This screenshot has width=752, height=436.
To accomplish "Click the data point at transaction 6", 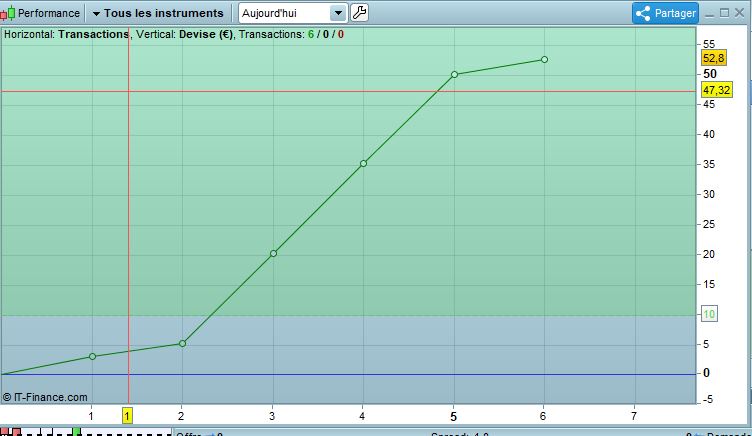I will (544, 59).
